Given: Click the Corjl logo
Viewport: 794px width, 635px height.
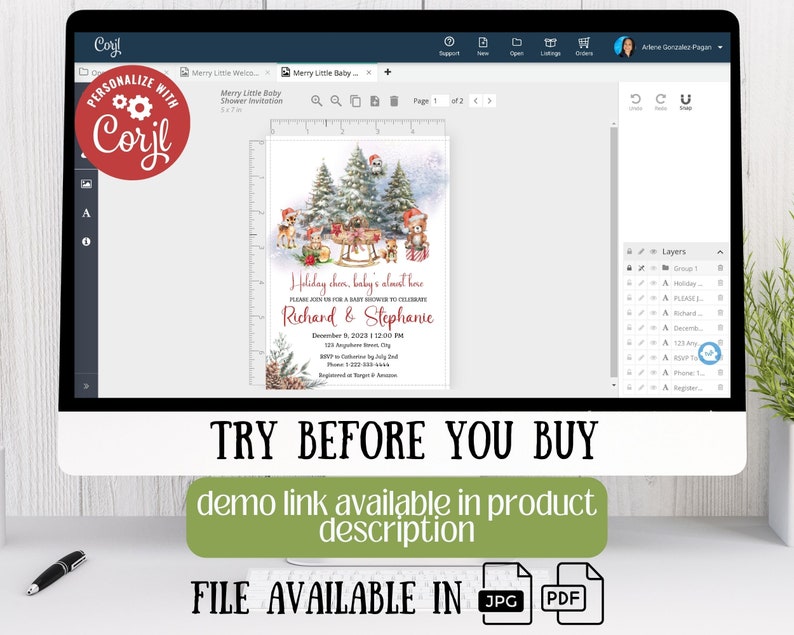Looking at the screenshot, I should pyautogui.click(x=108, y=46).
